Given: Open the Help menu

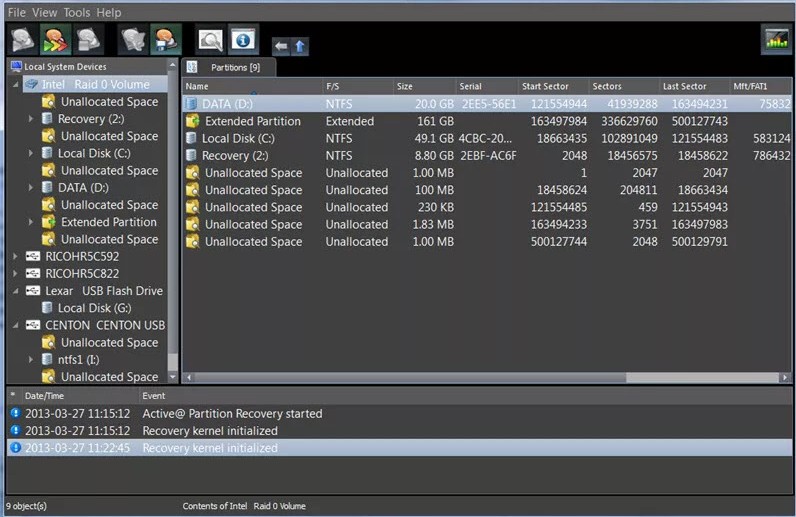Looking at the screenshot, I should tap(109, 13).
